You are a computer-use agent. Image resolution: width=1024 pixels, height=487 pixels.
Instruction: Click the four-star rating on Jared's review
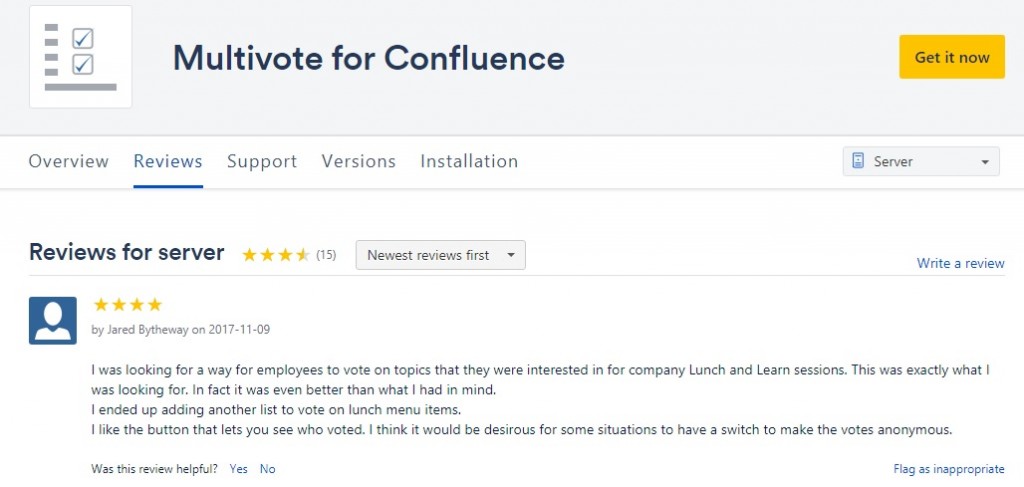coord(127,305)
